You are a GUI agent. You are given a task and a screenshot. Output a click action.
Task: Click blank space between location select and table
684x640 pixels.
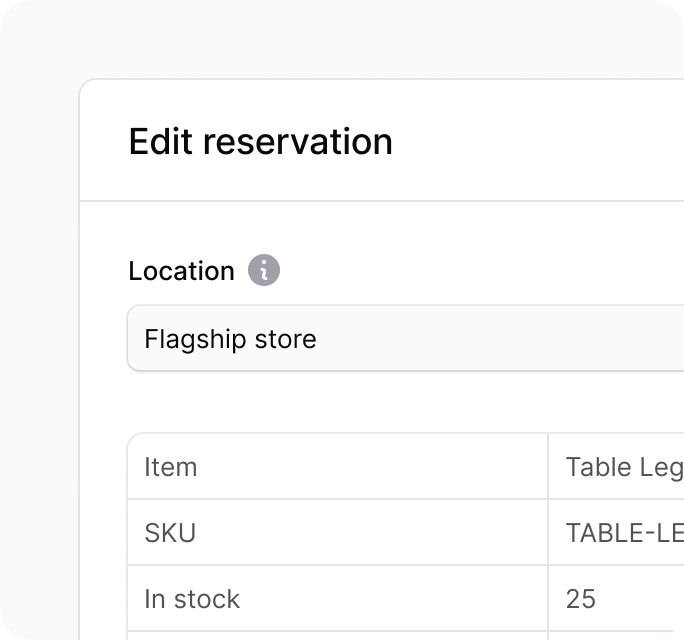tap(400, 402)
